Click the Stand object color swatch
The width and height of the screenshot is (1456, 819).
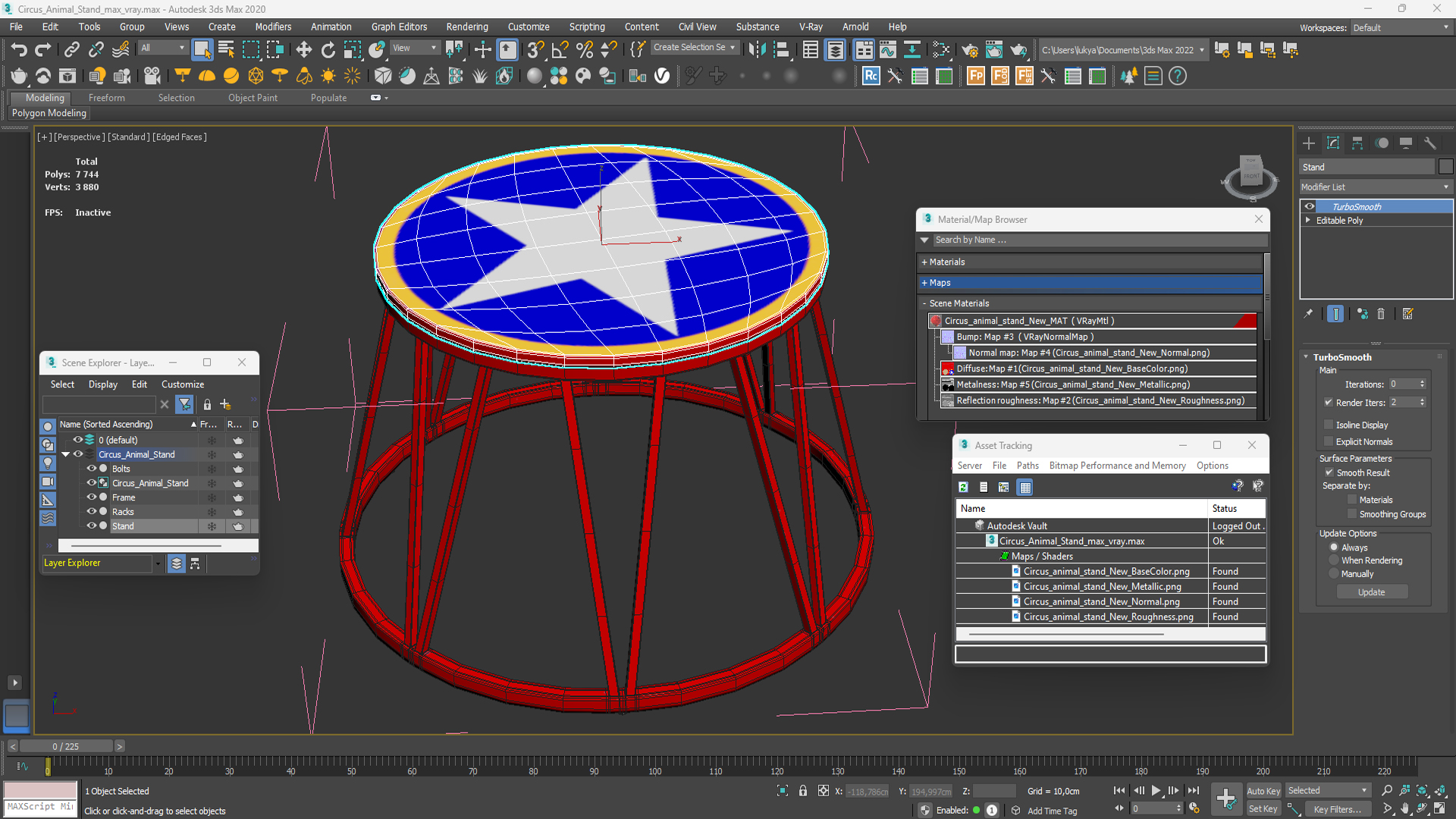pos(1446,167)
